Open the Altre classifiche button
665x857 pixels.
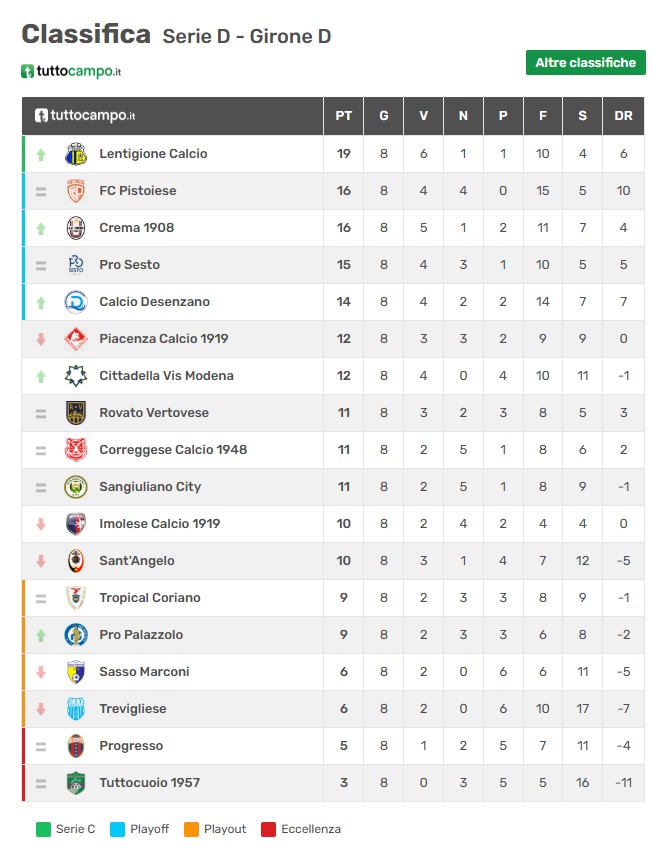pyautogui.click(x=586, y=62)
